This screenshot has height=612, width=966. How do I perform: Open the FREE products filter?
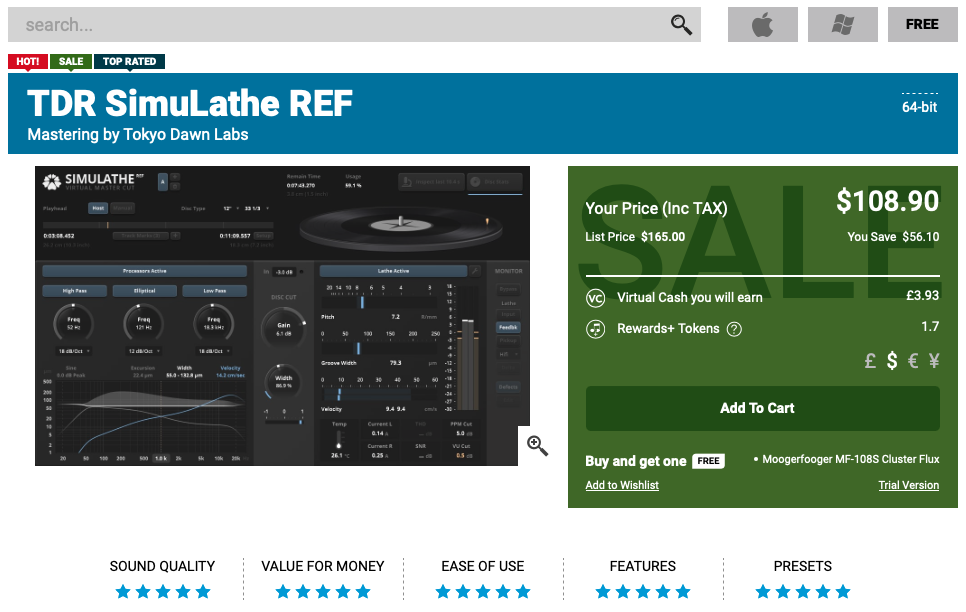tap(922, 25)
